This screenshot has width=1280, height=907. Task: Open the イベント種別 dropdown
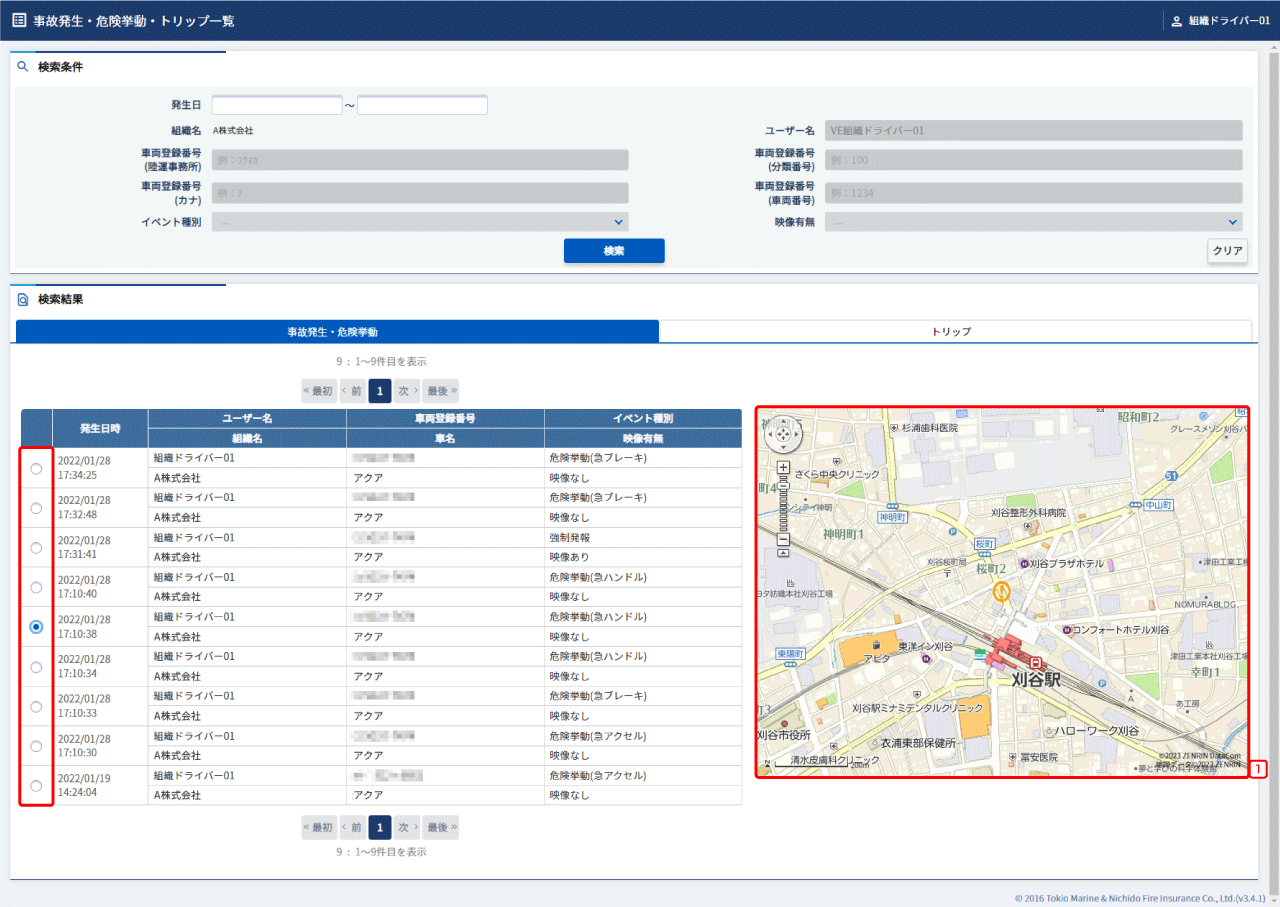420,222
